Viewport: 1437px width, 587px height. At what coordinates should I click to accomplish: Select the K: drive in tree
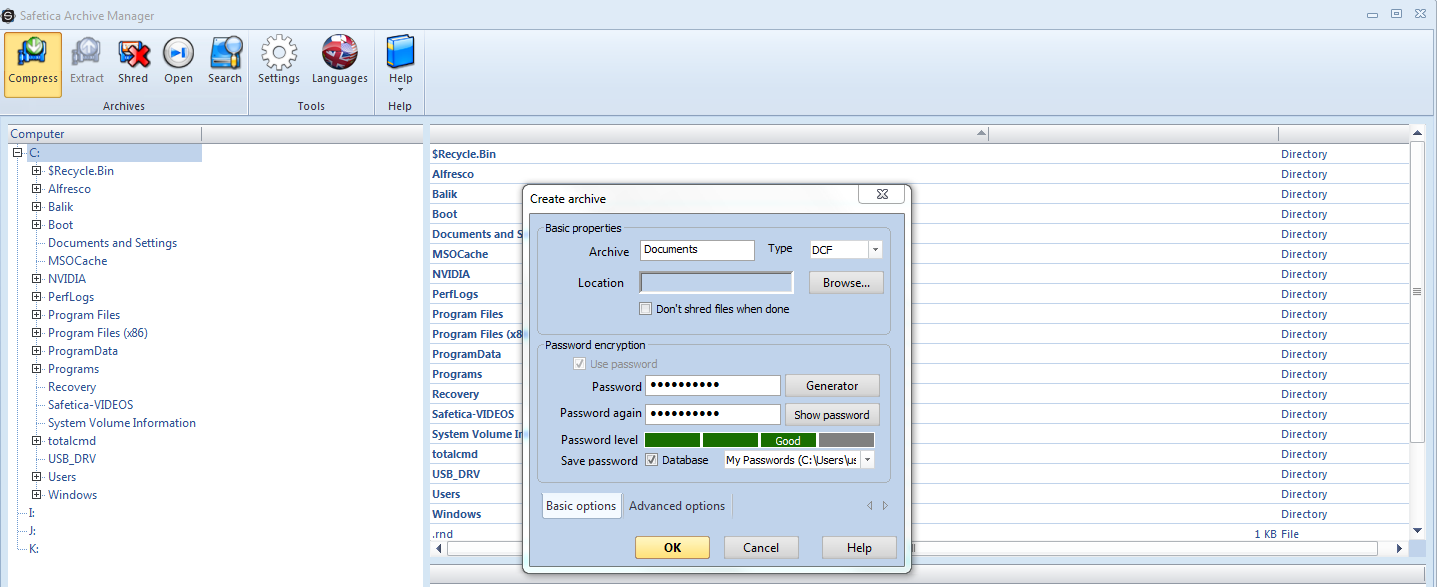[33, 549]
